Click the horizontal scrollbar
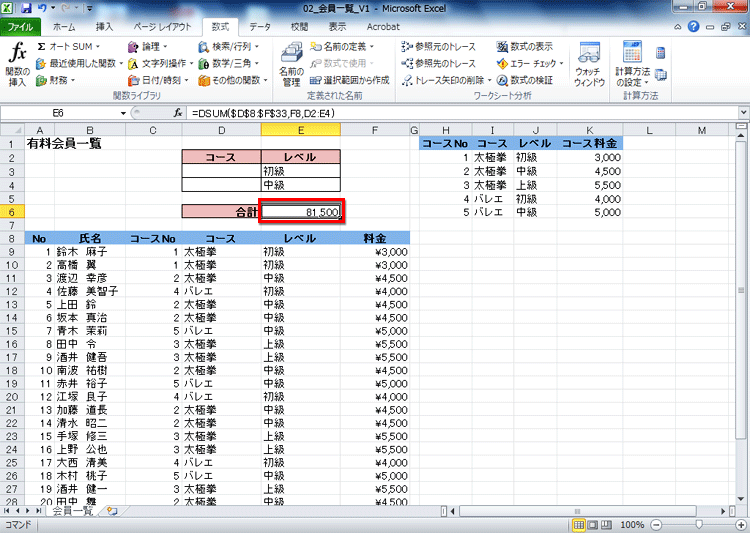The image size is (750, 533). tap(576, 511)
